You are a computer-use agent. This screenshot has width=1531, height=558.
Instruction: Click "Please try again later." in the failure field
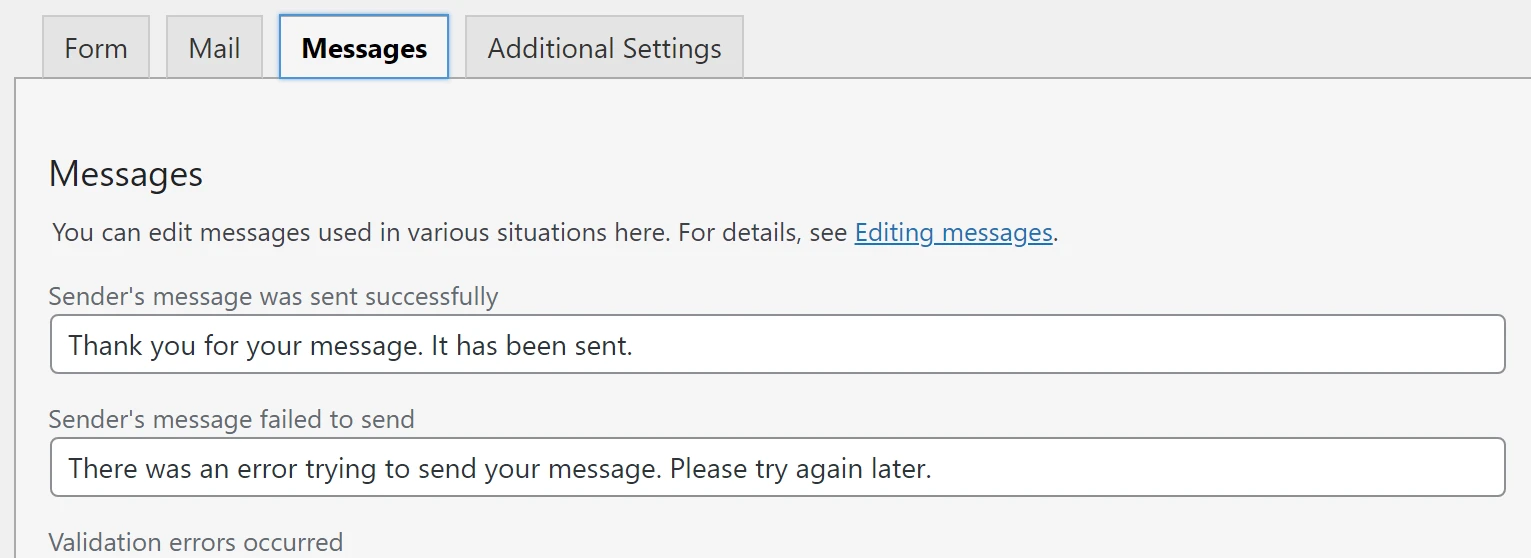[800, 468]
